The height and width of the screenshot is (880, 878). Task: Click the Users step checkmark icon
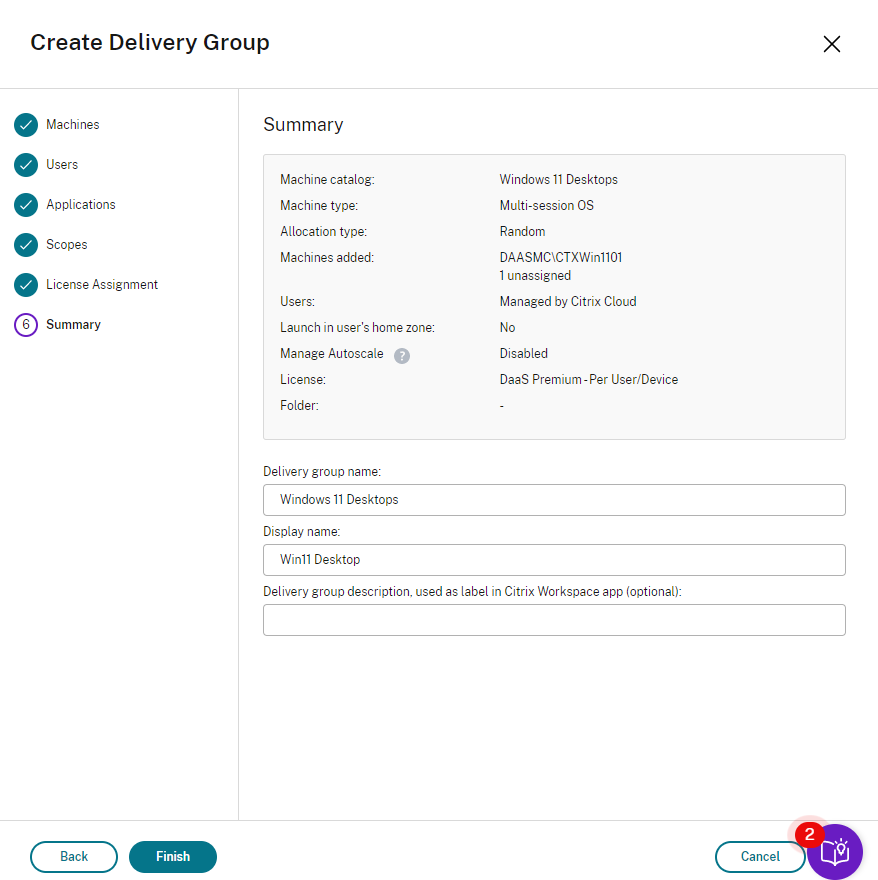(26, 164)
